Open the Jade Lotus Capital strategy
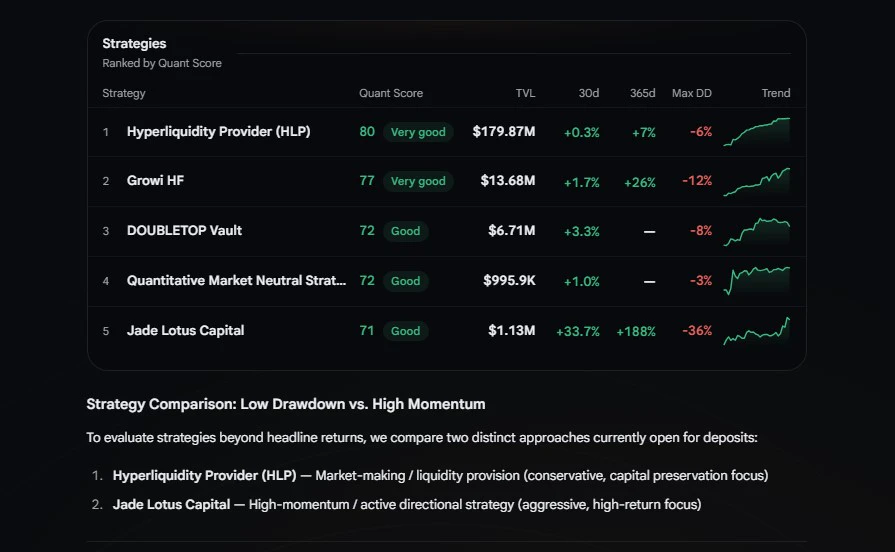Screen dimensions: 895x552 pyautogui.click(x=446, y=331)
